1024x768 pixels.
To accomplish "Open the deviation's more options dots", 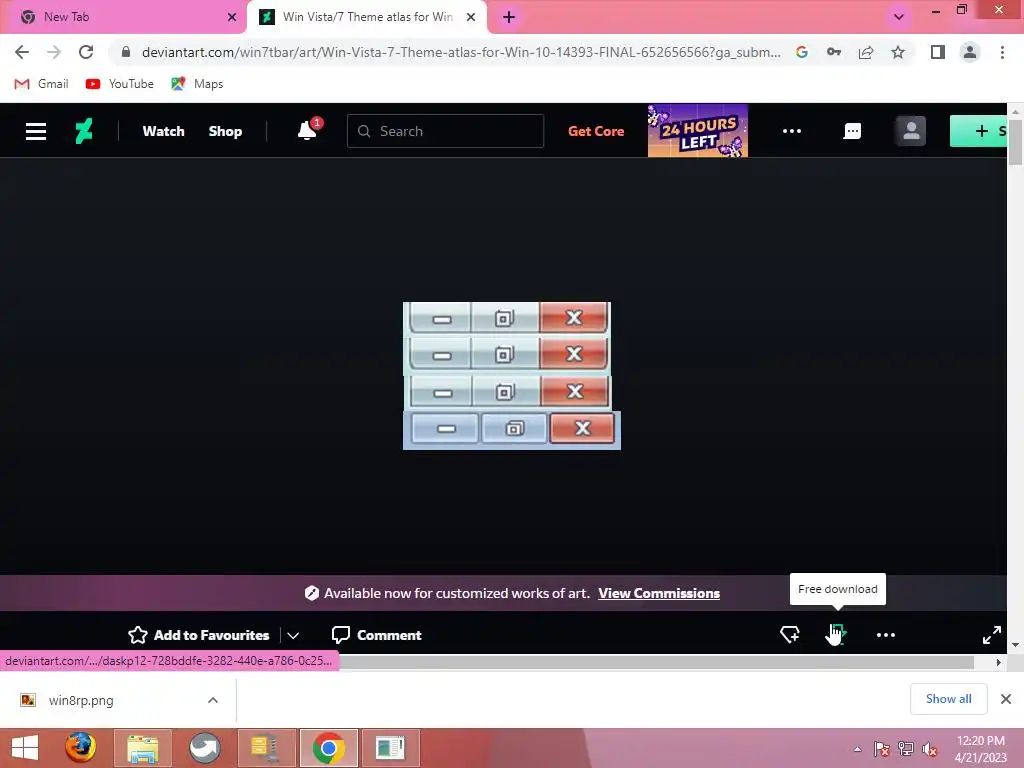I will [x=886, y=635].
